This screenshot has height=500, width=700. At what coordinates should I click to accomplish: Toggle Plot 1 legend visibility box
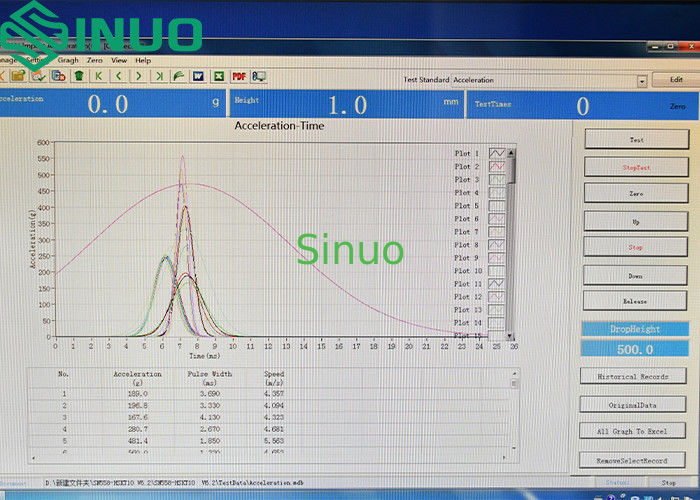496,153
